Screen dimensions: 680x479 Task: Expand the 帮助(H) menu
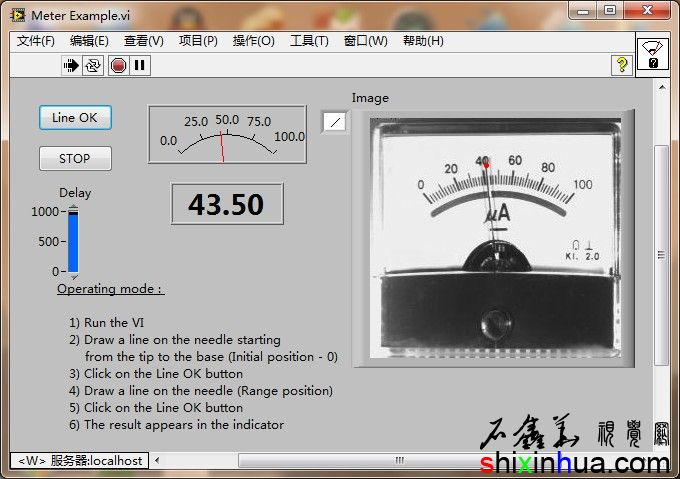click(423, 41)
